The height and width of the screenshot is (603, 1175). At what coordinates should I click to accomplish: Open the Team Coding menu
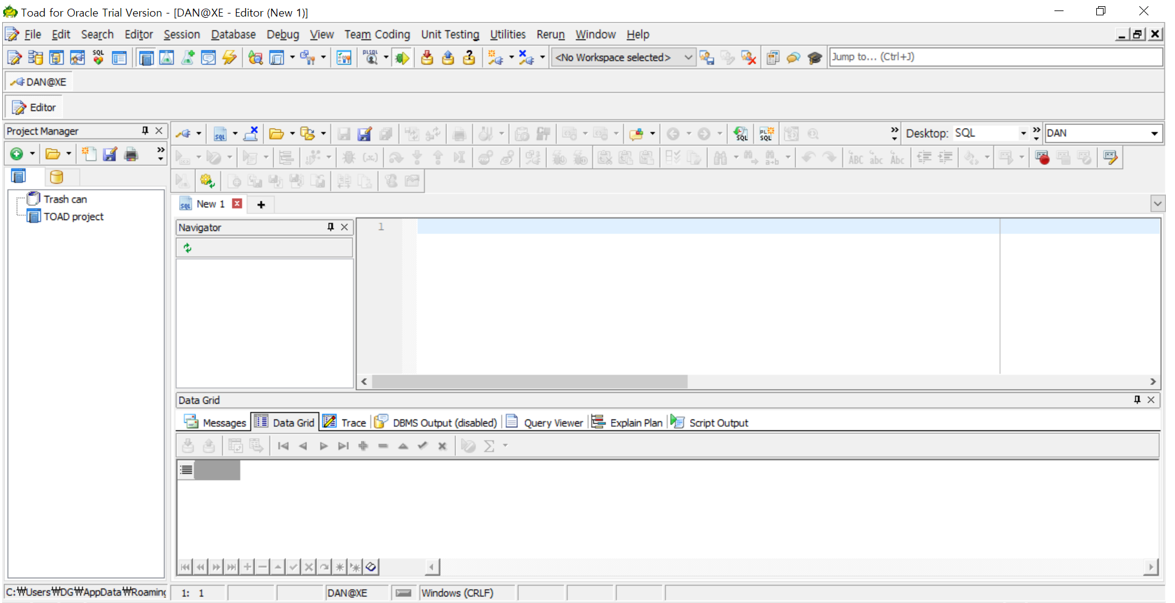pos(377,34)
